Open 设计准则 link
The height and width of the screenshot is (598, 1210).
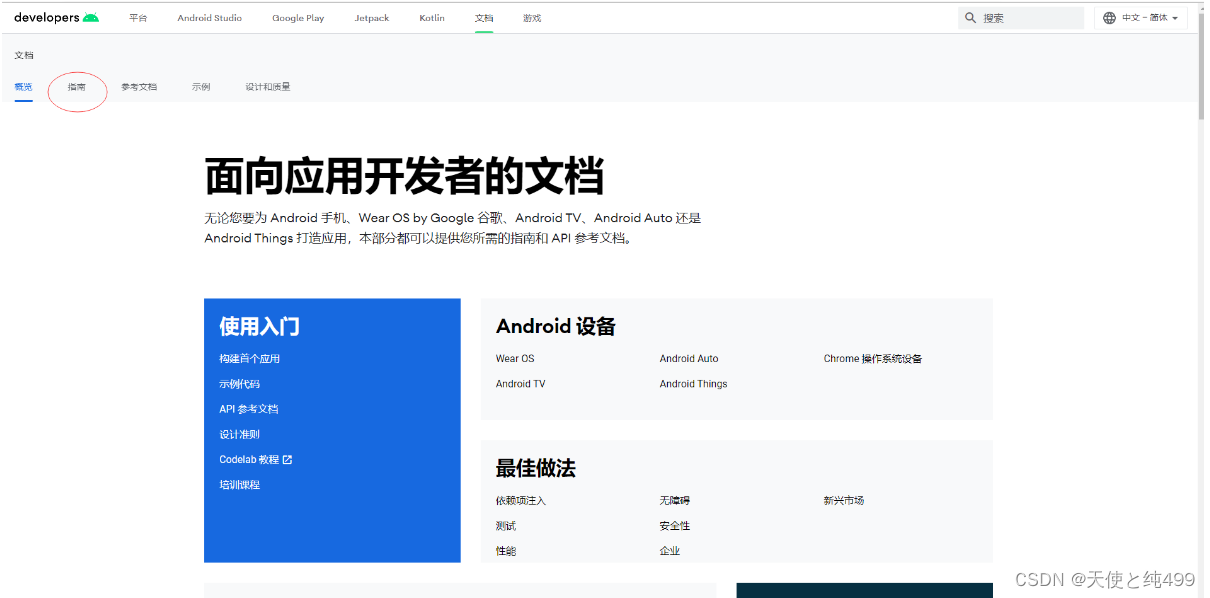240,435
